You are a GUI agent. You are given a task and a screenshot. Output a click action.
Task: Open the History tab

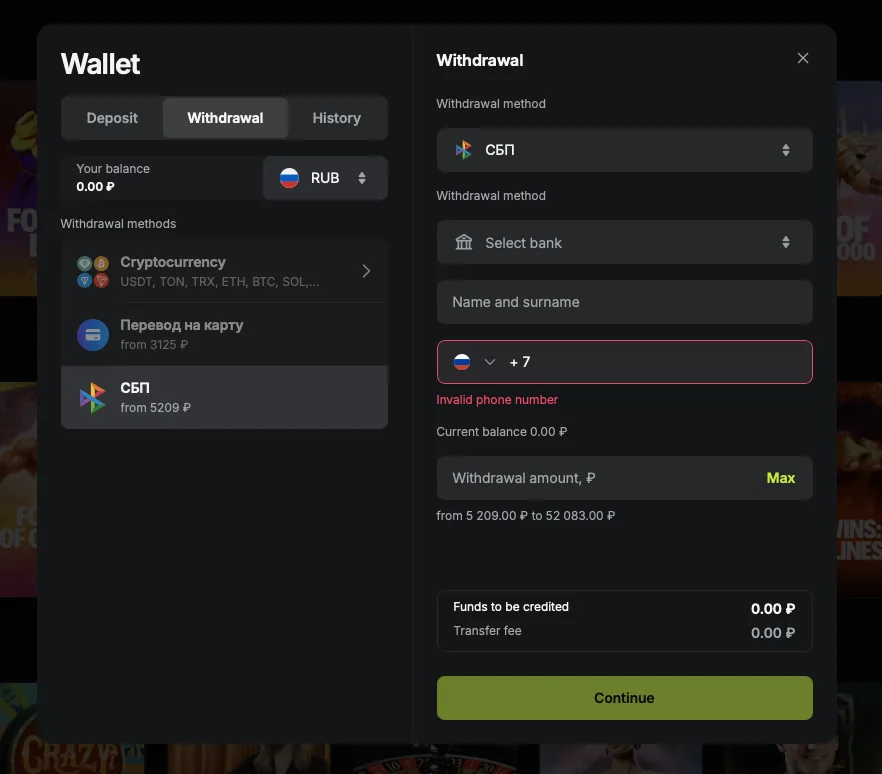[x=336, y=118]
